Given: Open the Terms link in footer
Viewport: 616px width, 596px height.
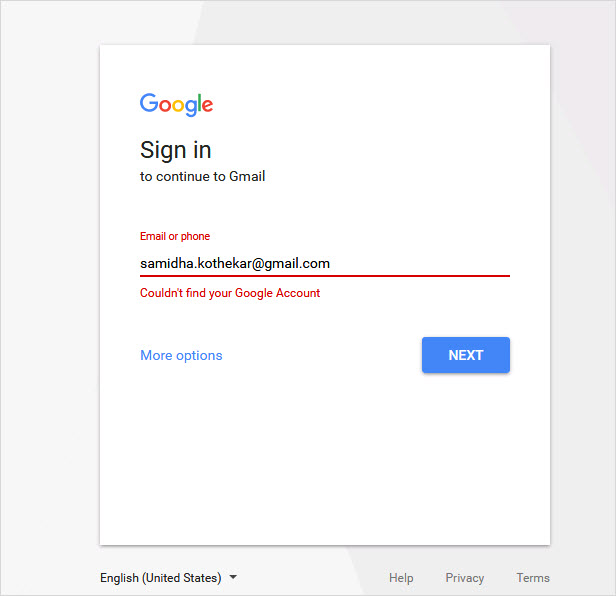Looking at the screenshot, I should [x=533, y=578].
